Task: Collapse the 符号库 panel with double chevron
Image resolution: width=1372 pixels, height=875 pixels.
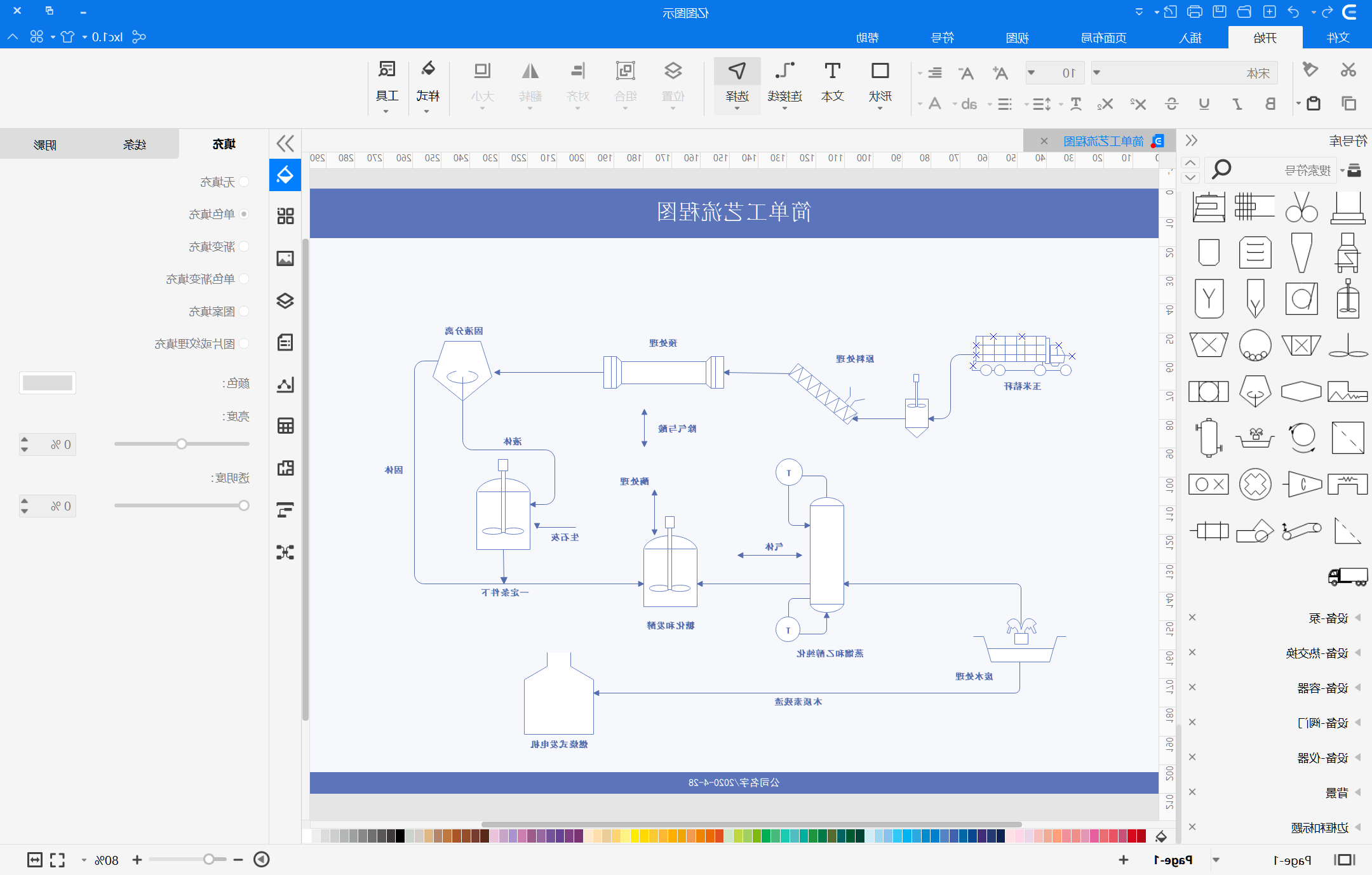Action: point(1191,140)
